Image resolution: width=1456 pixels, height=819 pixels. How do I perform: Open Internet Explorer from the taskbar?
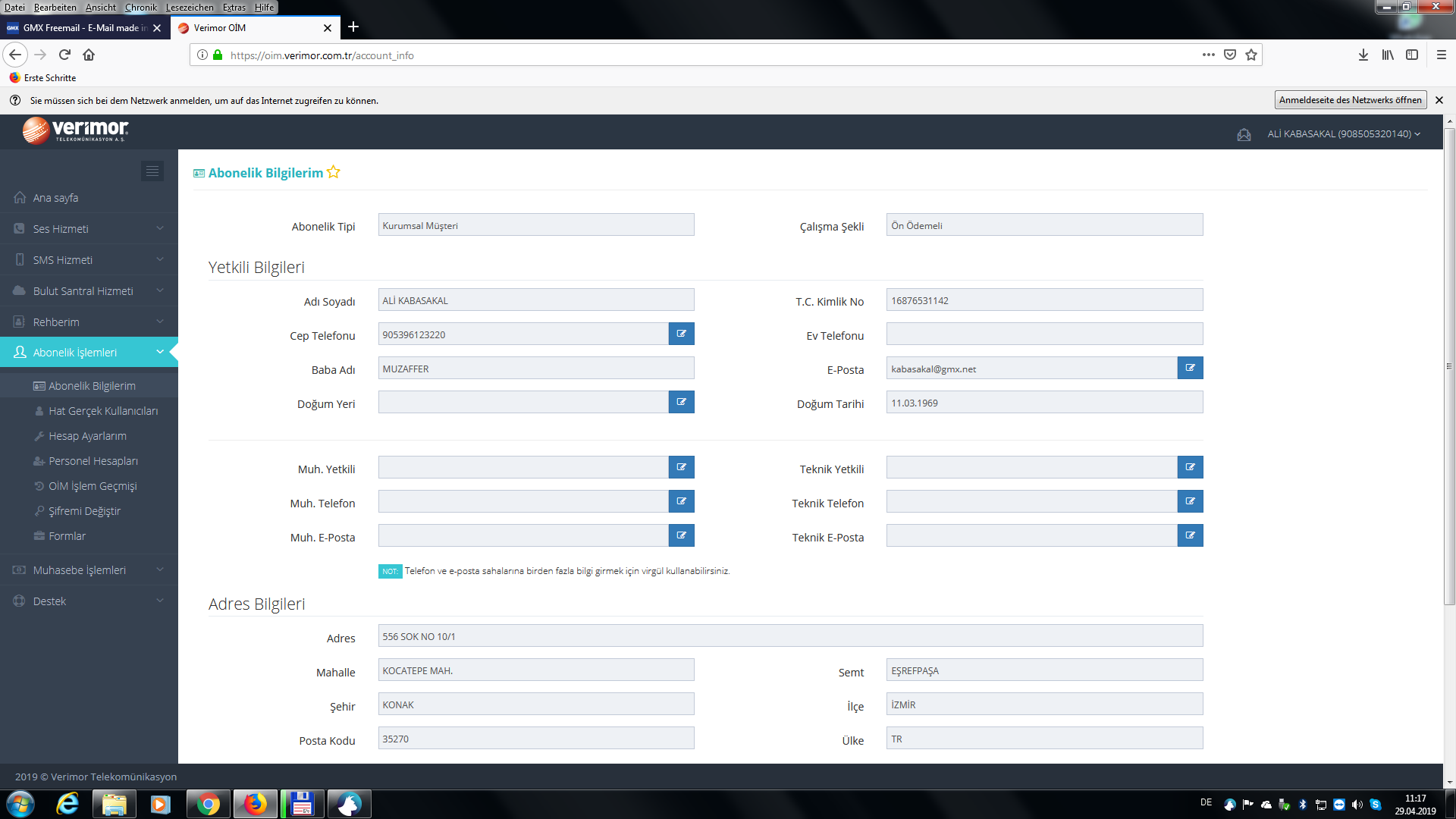(67, 804)
